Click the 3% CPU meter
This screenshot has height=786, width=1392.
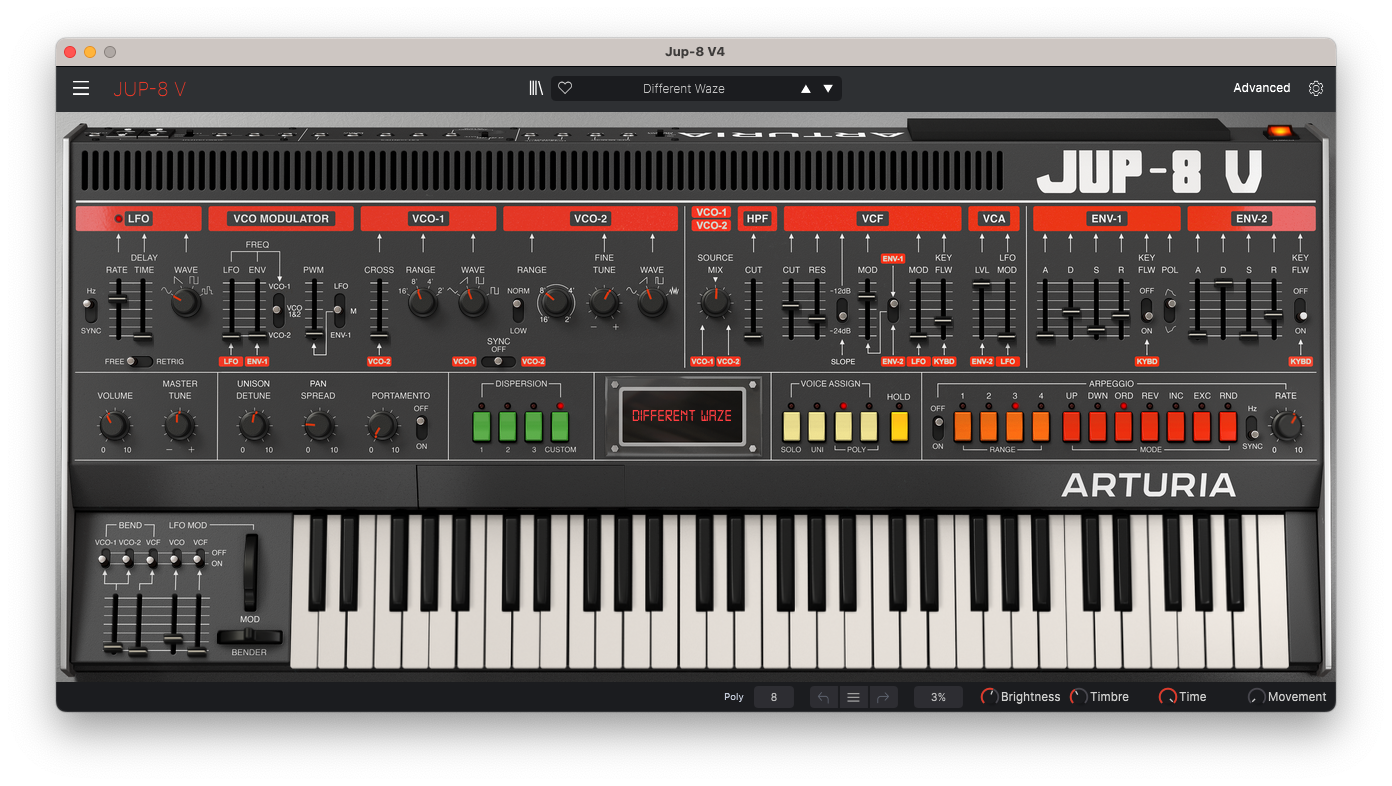(x=938, y=697)
